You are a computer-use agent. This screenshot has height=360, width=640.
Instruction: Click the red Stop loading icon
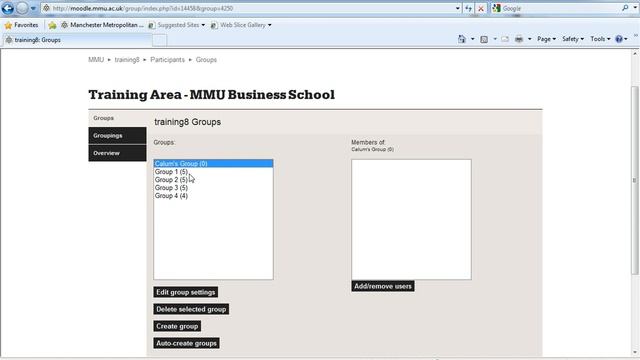click(481, 8)
